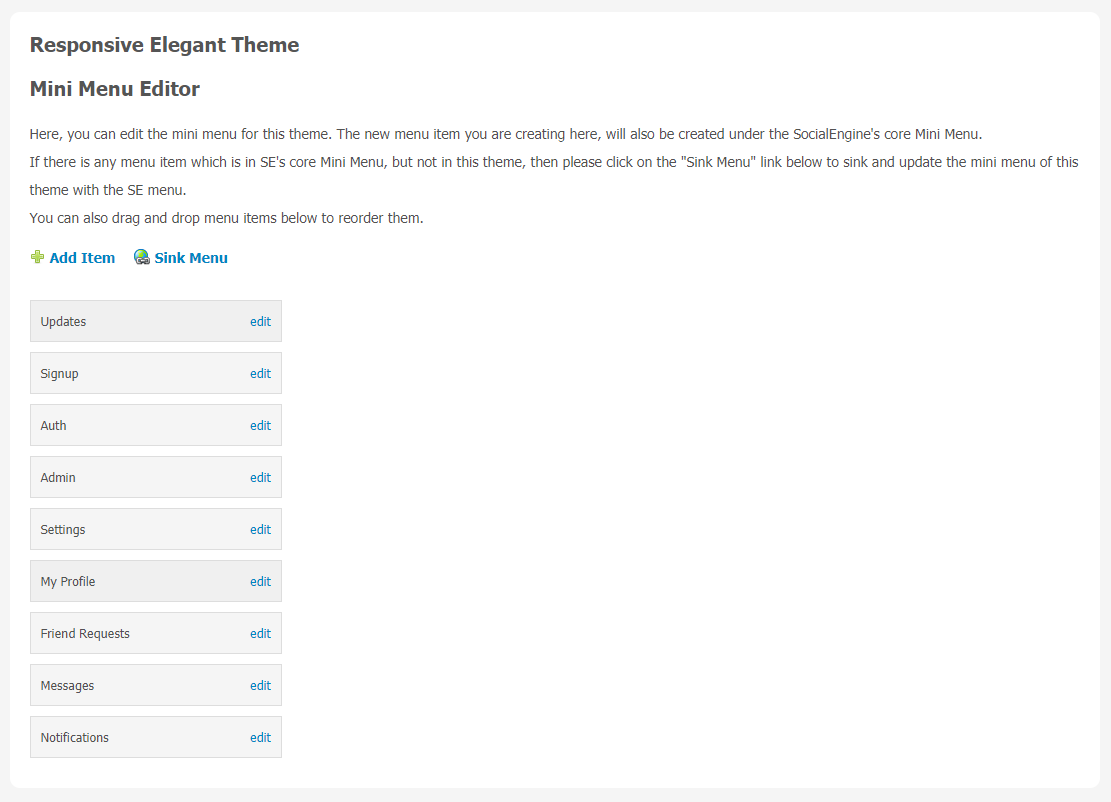Edit the Signup menu item
Viewport: 1111px width, 802px height.
[260, 373]
